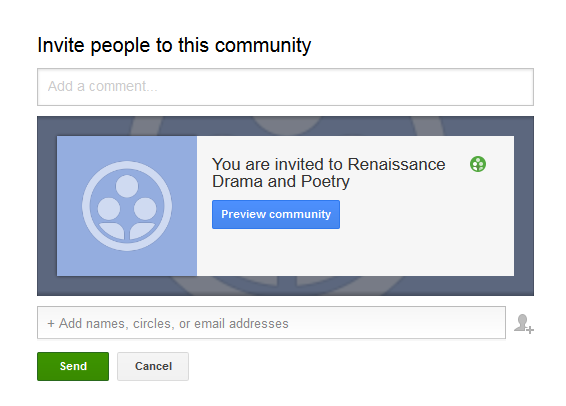The height and width of the screenshot is (406, 566).
Task: Cancel the invite dialog
Action: [x=153, y=366]
